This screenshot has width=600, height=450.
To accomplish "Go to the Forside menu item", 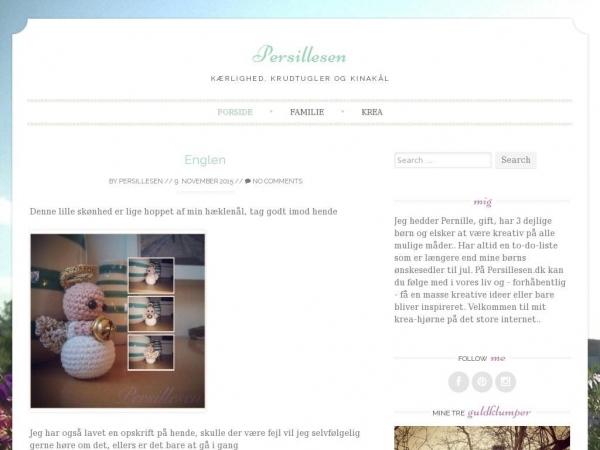I will click(x=235, y=112).
